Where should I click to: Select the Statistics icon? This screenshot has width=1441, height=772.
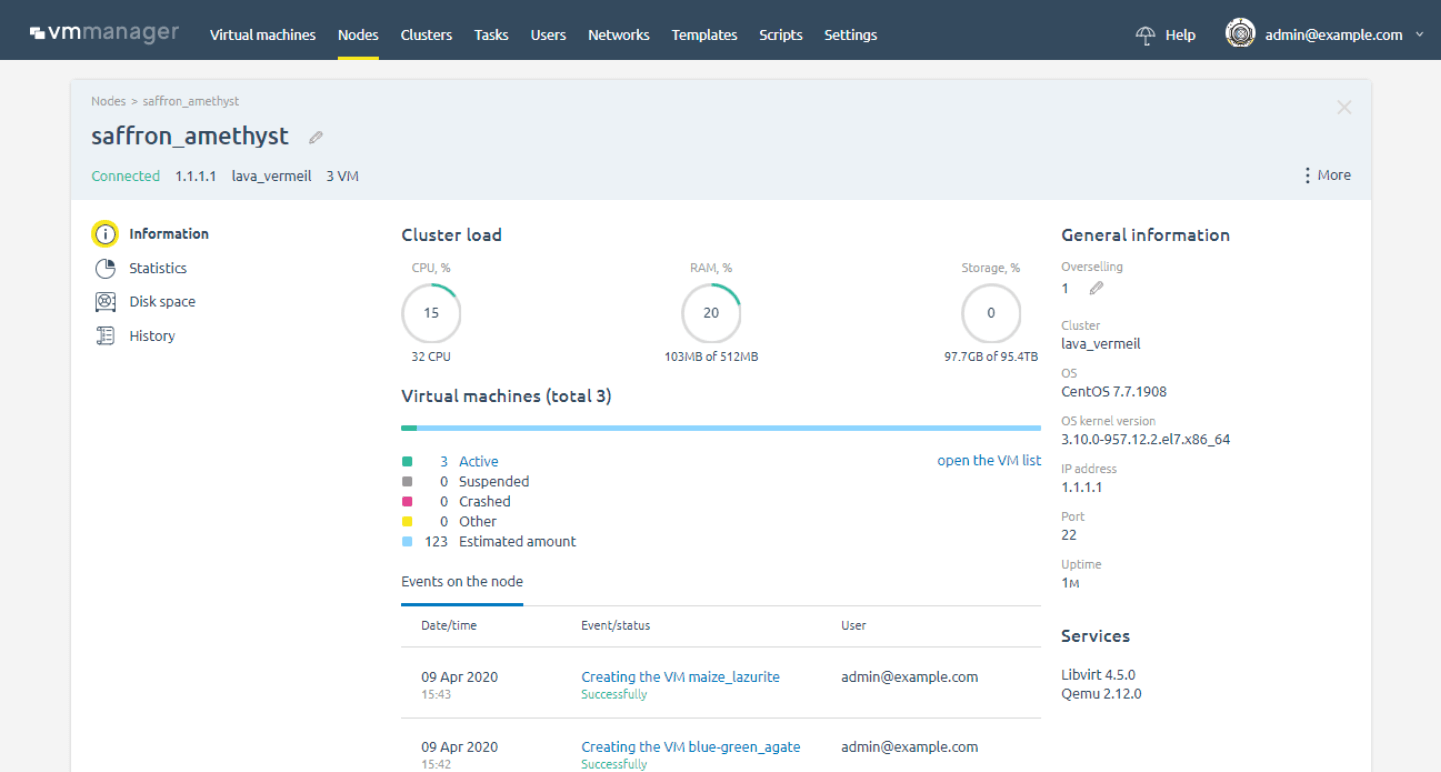[106, 267]
